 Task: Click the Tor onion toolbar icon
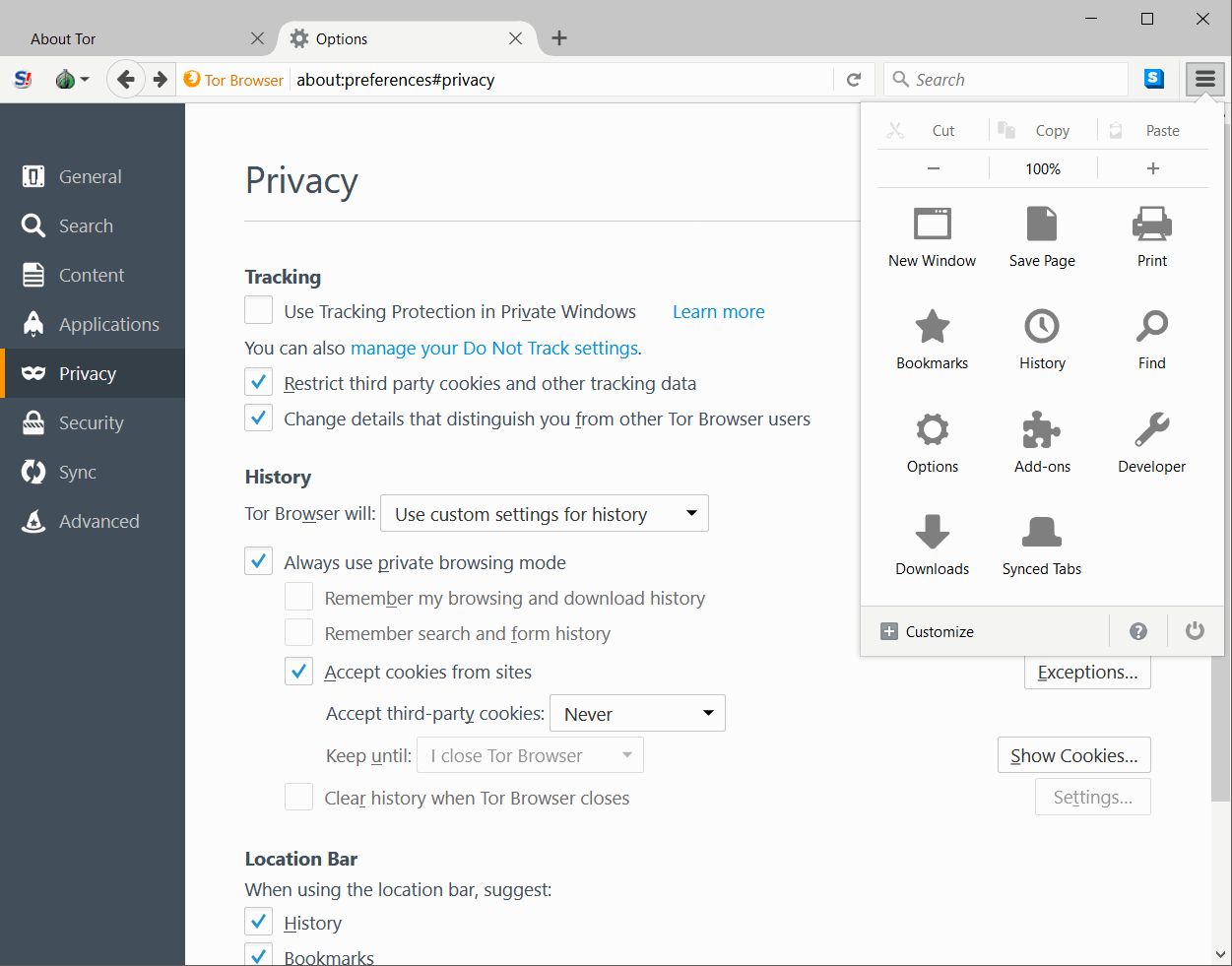pos(66,80)
